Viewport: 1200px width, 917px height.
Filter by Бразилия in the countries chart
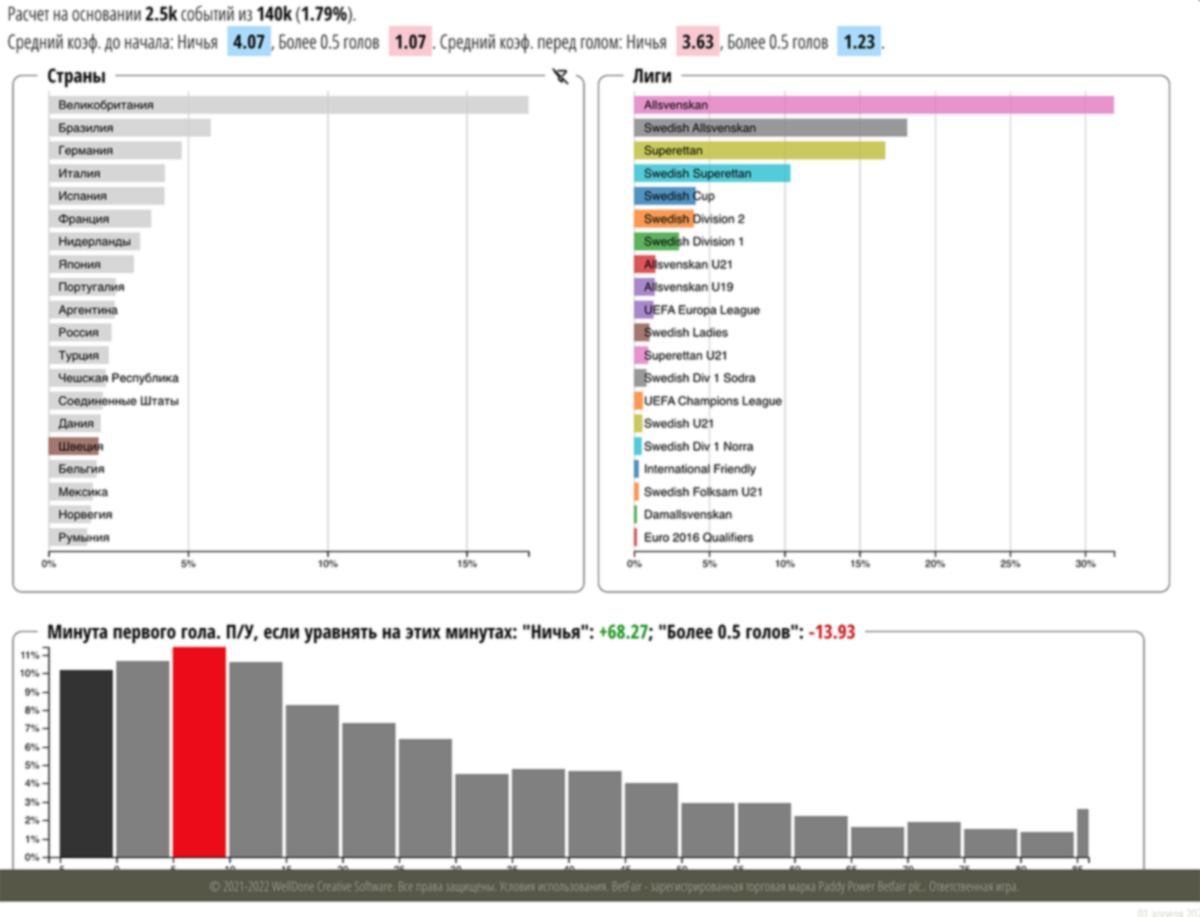pos(129,128)
